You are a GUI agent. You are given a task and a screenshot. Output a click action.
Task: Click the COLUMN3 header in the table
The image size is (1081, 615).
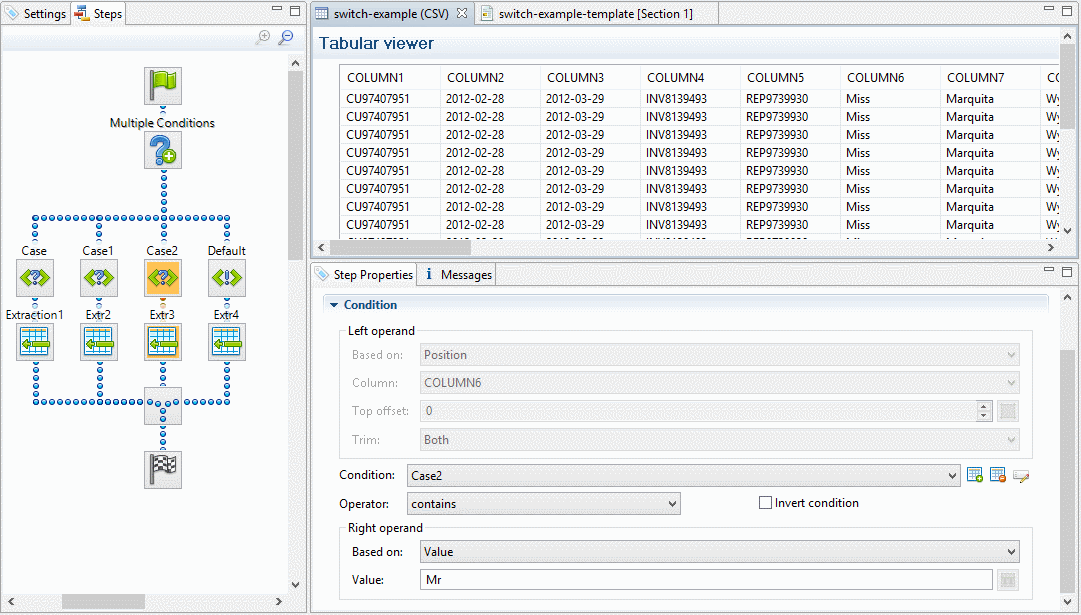[x=575, y=78]
